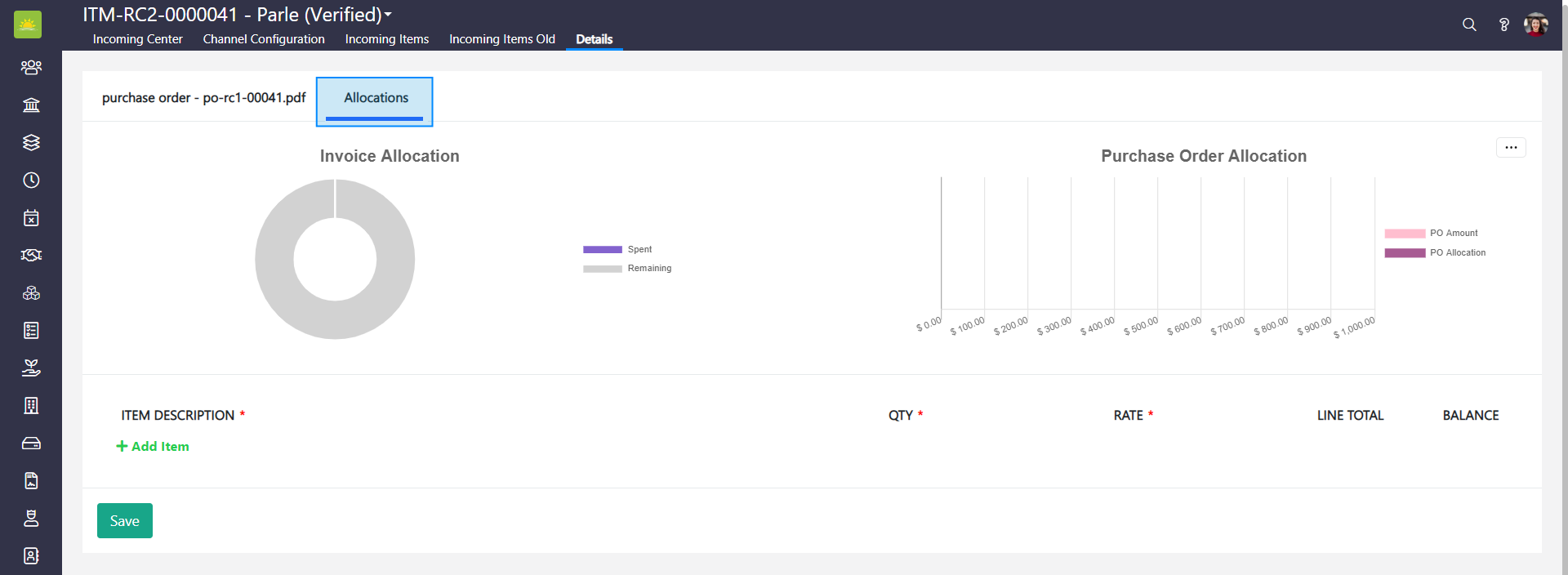
Task: Click the Add Item link
Action: click(x=153, y=447)
